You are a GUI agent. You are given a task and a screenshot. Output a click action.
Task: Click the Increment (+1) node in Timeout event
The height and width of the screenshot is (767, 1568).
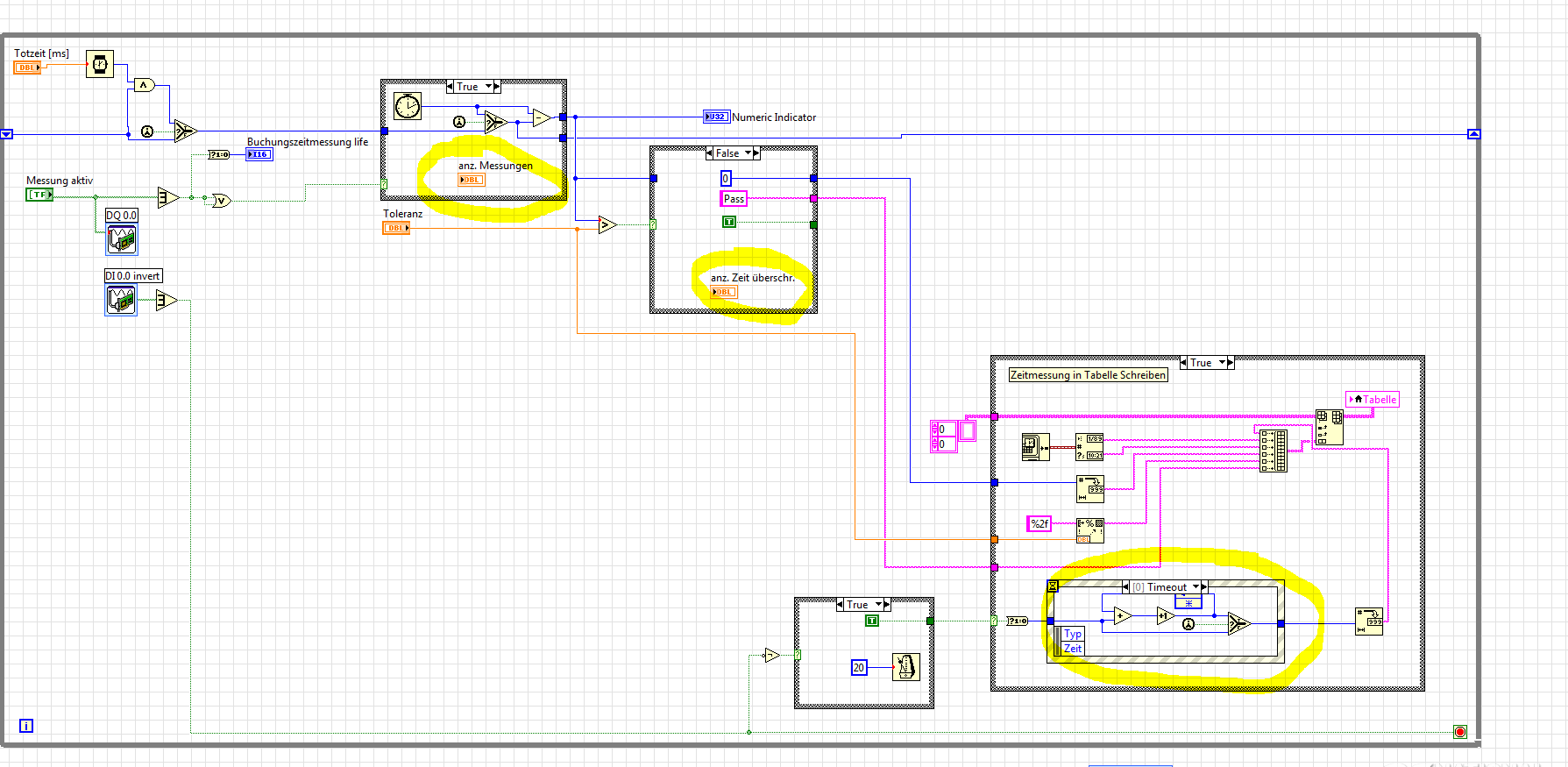(1165, 616)
